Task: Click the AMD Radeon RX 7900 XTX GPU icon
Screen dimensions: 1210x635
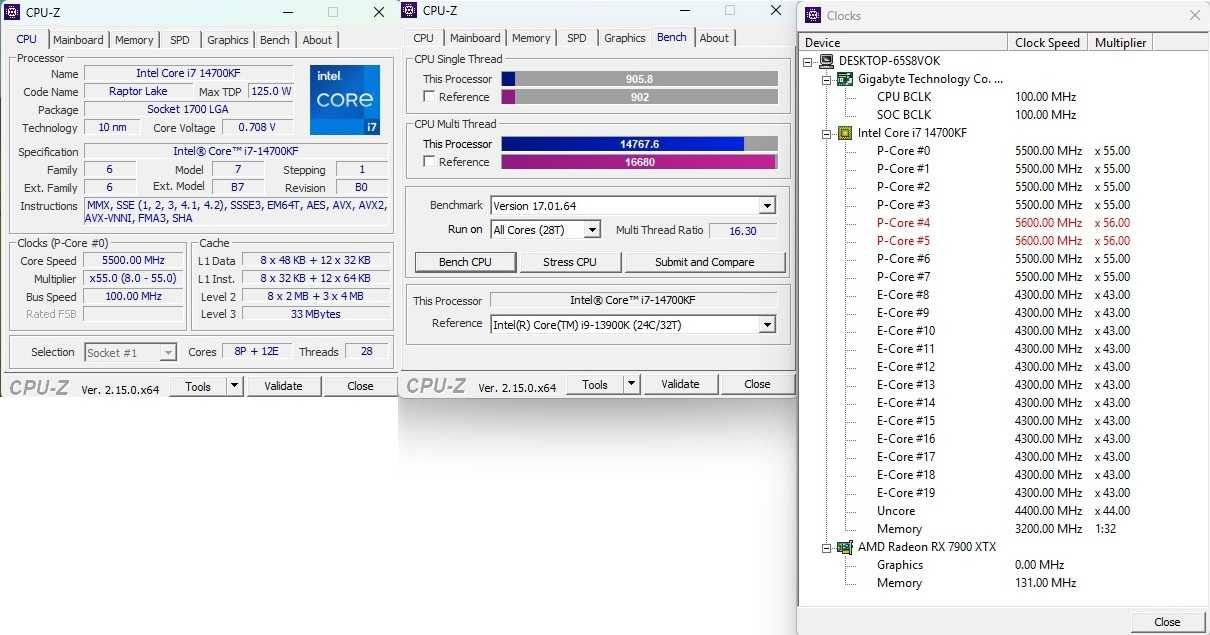Action: (x=845, y=547)
